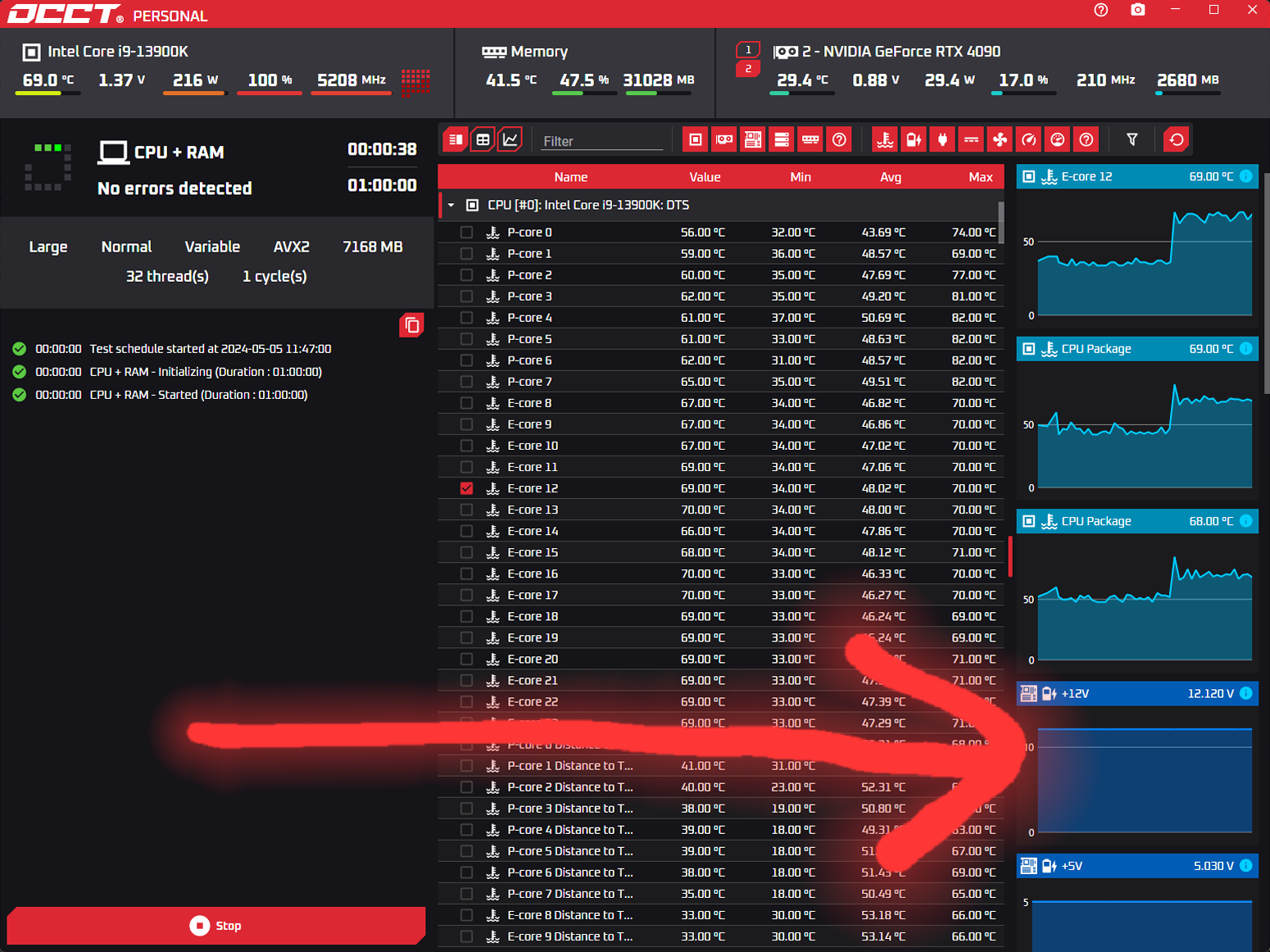The height and width of the screenshot is (952, 1270).
Task: Reset sensor min/max with the refresh icon
Action: pyautogui.click(x=1176, y=139)
